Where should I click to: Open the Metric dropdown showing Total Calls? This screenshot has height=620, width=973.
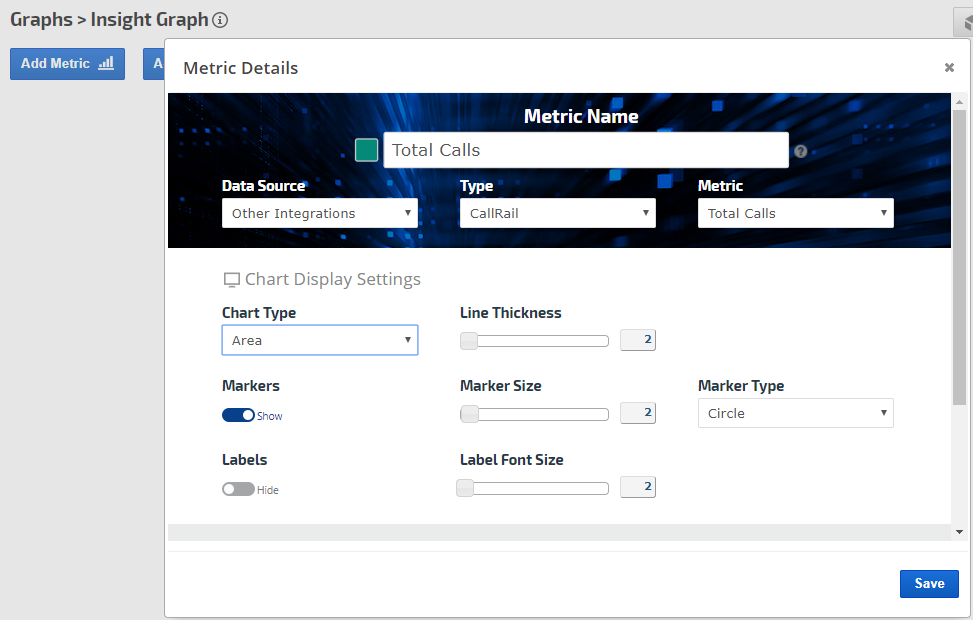(796, 213)
